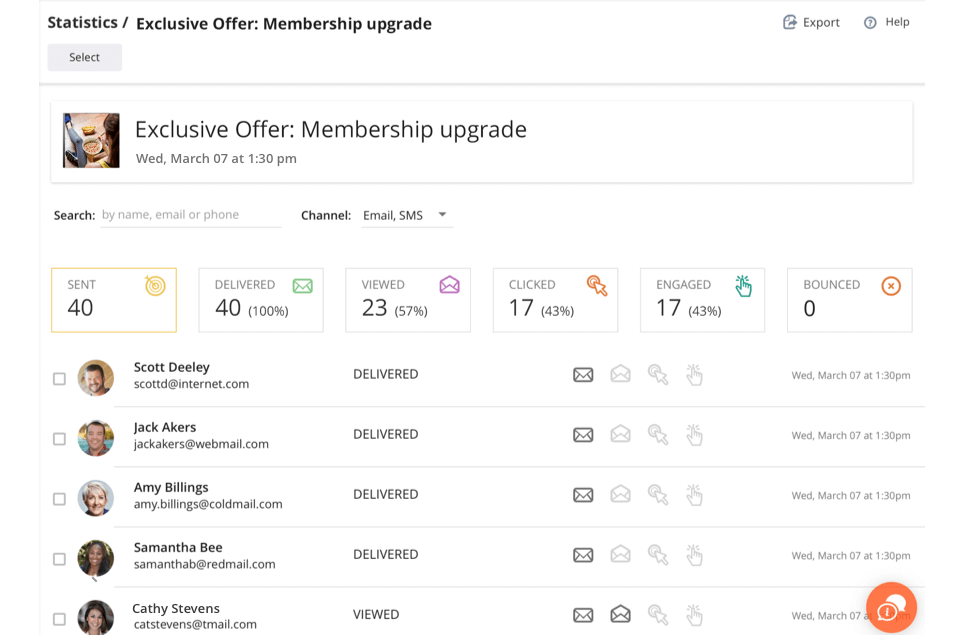The width and height of the screenshot is (960, 640).
Task: Toggle the Cathy Stevens checkbox
Action: (x=59, y=619)
